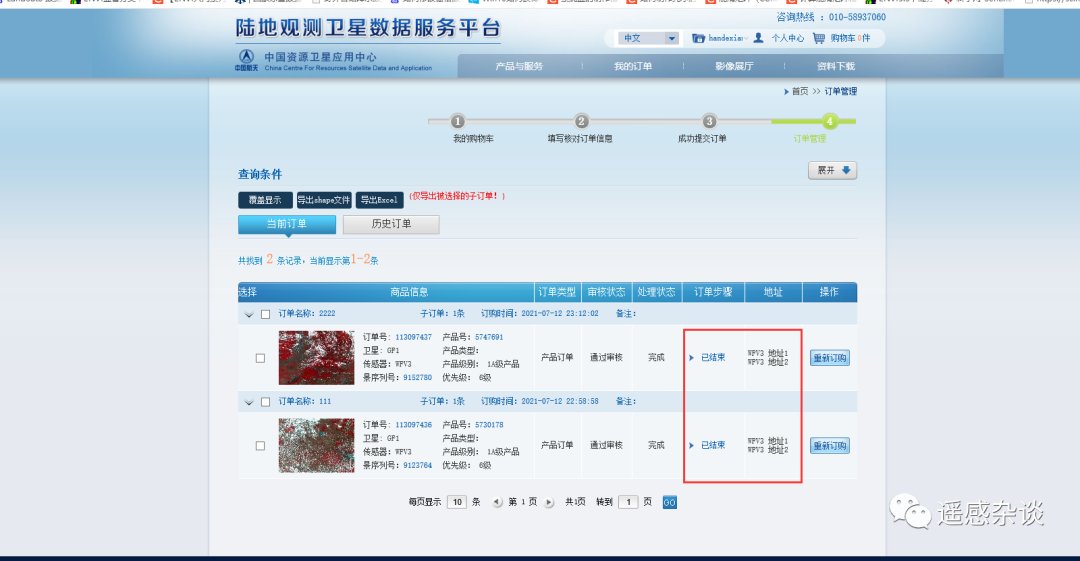1080x561 pixels.
Task: Open the shopping cart icon
Action: click(818, 38)
